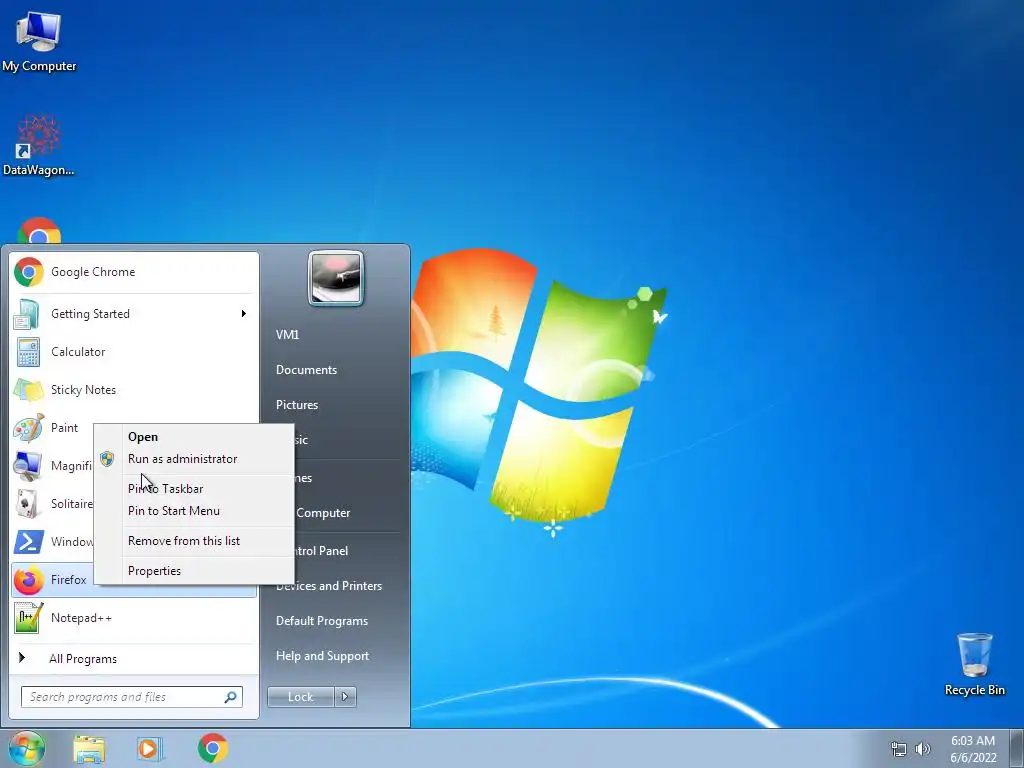Click the Start orb button

coord(27,748)
